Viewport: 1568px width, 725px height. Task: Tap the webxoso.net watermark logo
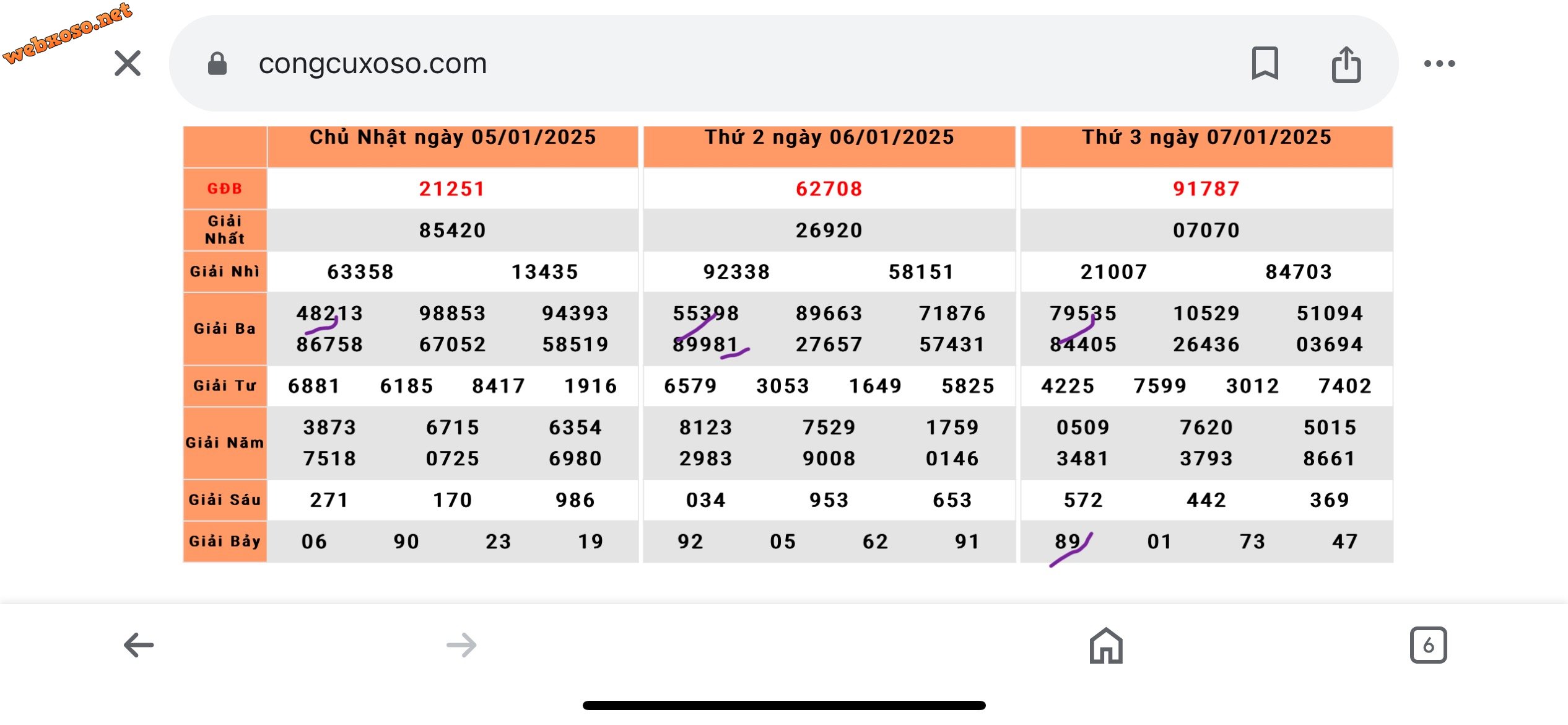68,32
